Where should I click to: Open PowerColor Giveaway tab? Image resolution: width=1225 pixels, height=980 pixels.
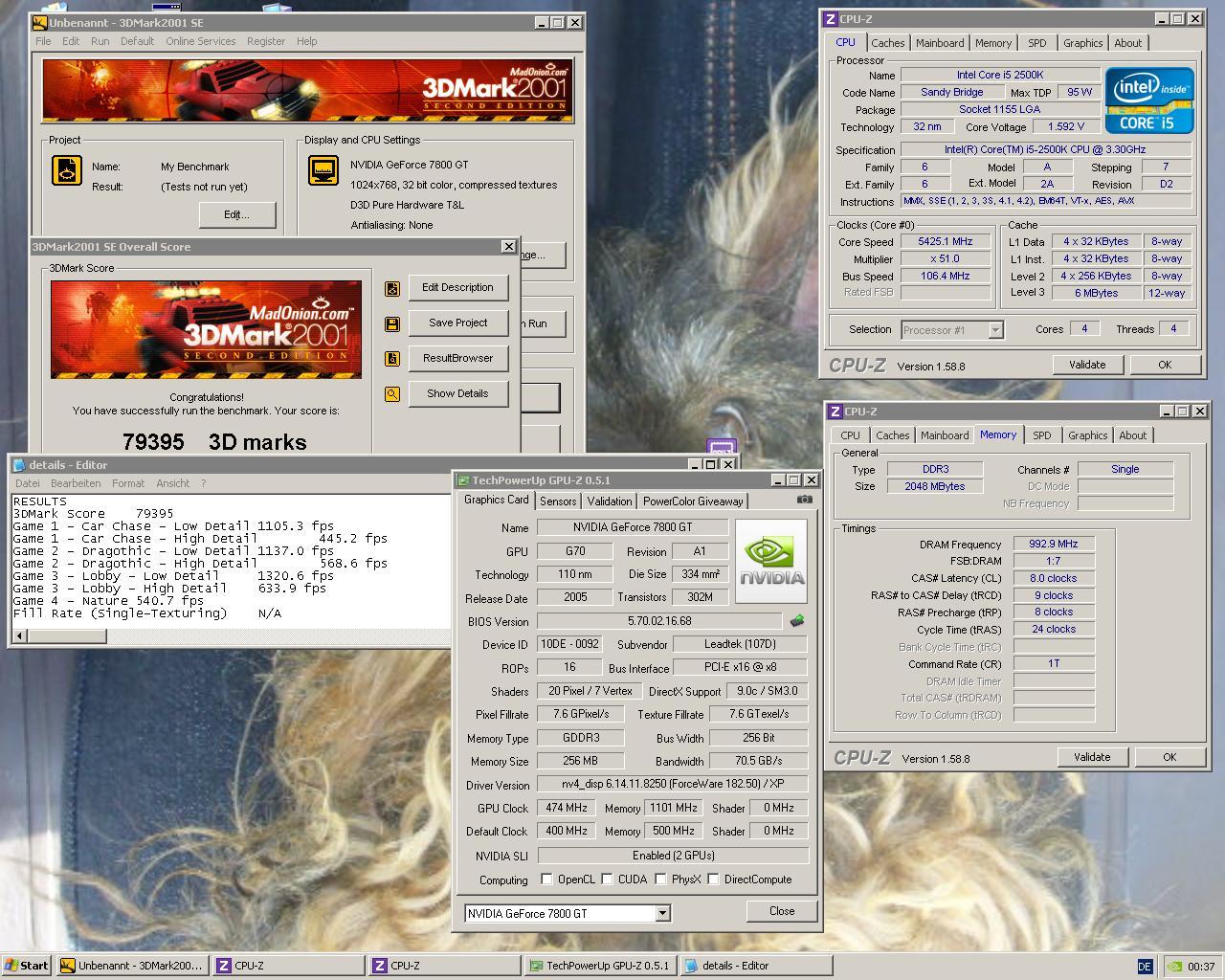(x=693, y=501)
